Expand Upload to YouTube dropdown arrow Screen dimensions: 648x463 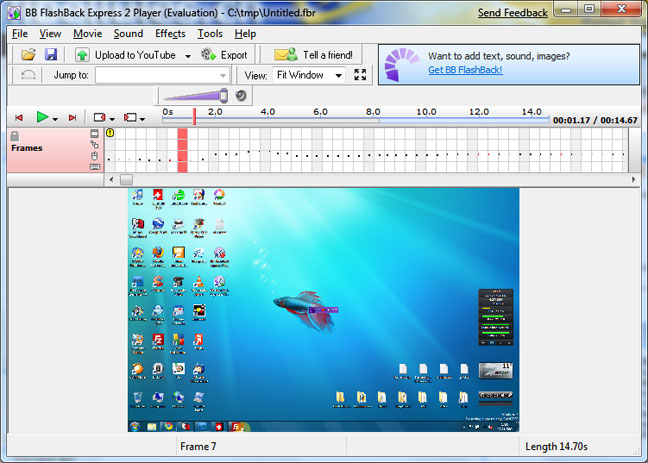(188, 55)
